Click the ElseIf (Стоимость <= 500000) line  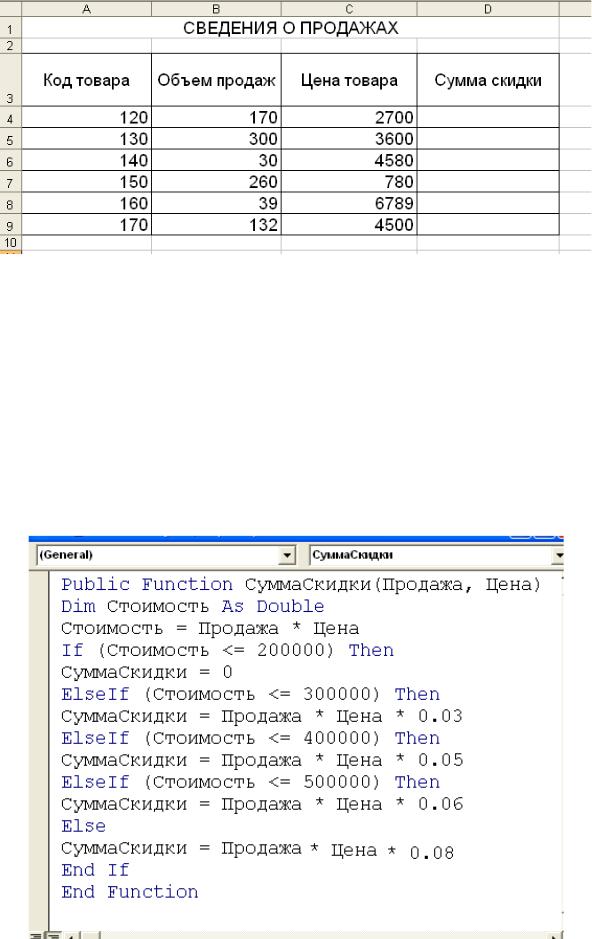coord(250,782)
